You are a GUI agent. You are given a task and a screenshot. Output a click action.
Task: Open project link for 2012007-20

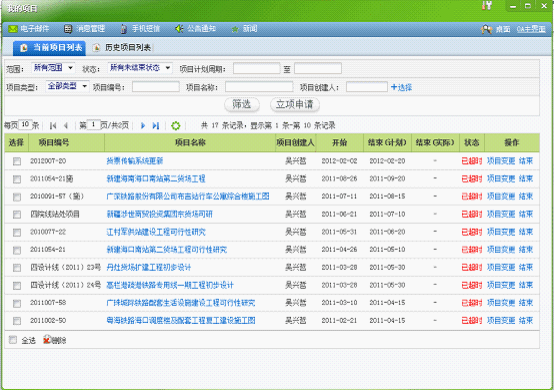(x=135, y=161)
